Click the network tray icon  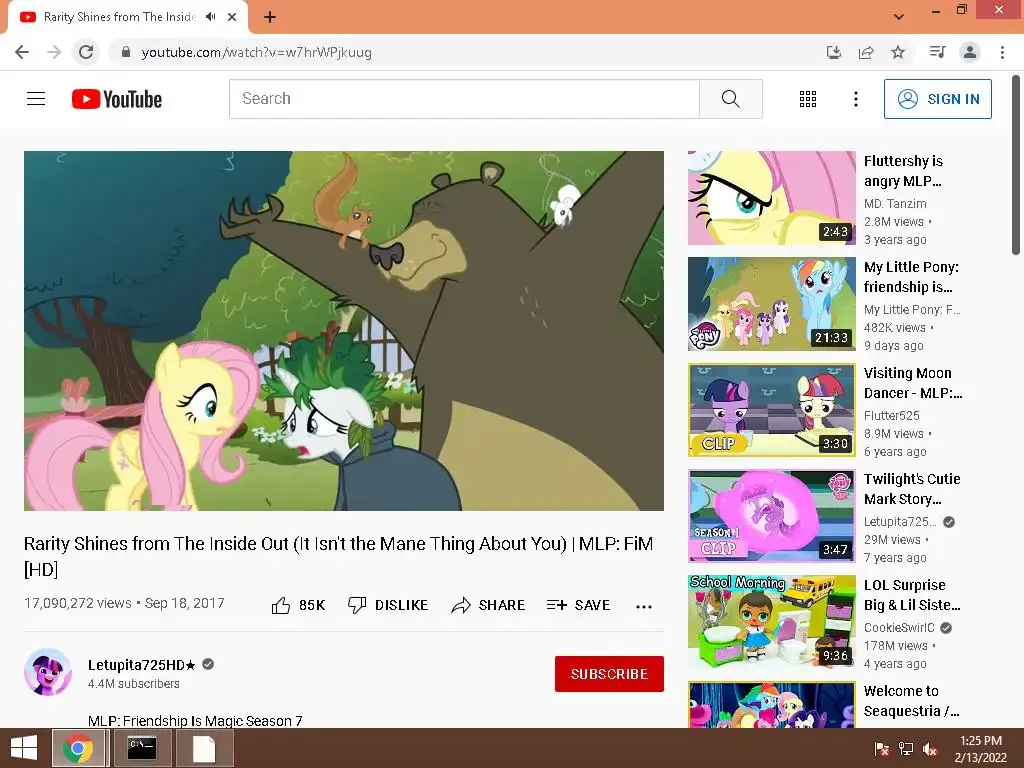[906, 749]
